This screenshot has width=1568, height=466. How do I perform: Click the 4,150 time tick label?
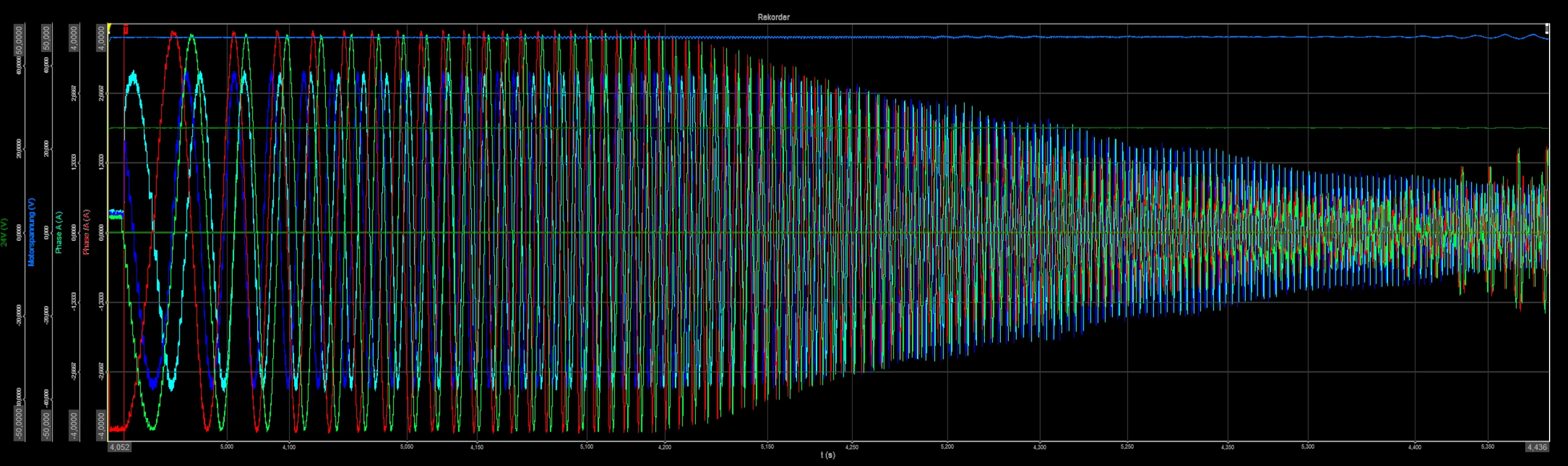[477, 447]
